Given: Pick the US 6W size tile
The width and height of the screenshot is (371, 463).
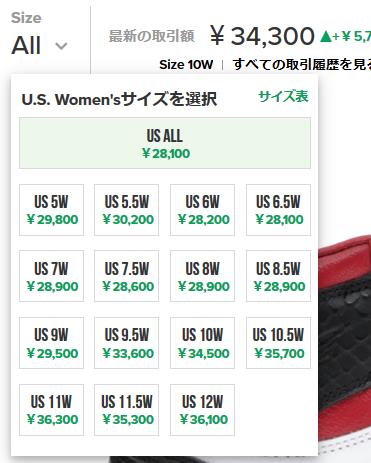Looking at the screenshot, I should click(x=202, y=210).
